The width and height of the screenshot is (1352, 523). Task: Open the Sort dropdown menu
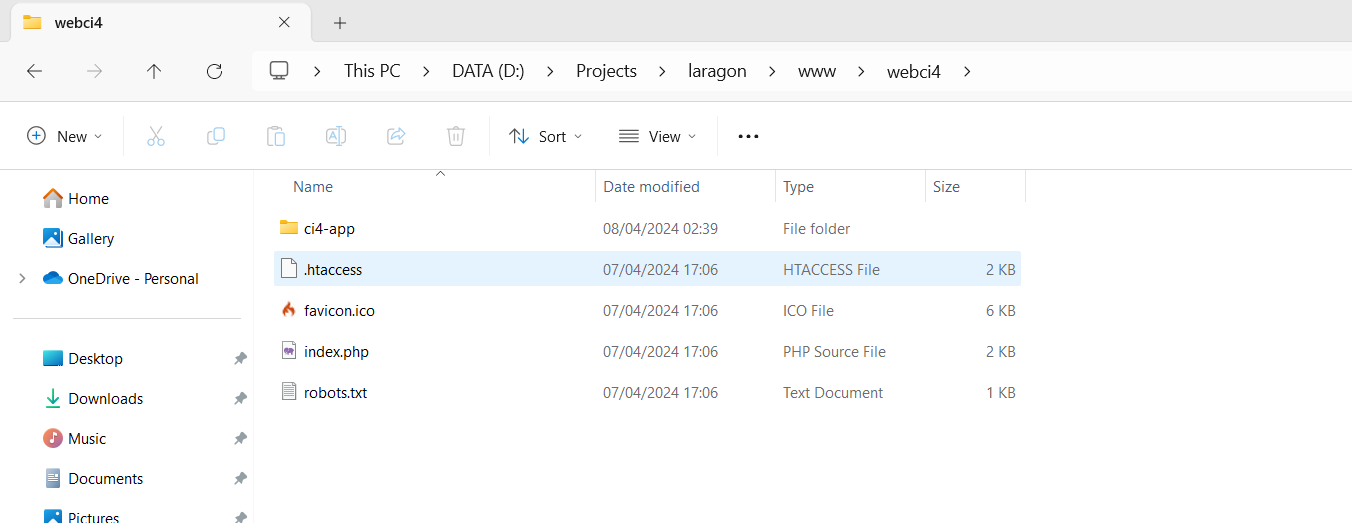pos(545,136)
